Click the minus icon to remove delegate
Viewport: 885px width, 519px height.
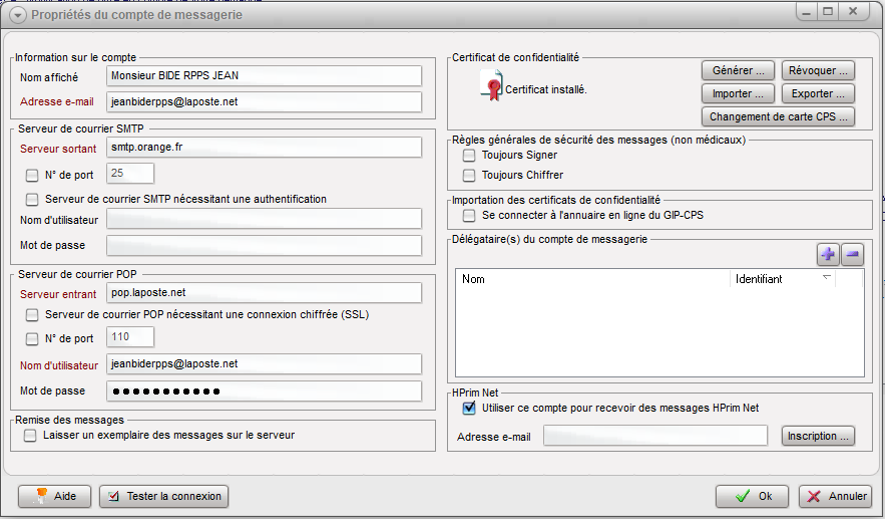tap(852, 254)
